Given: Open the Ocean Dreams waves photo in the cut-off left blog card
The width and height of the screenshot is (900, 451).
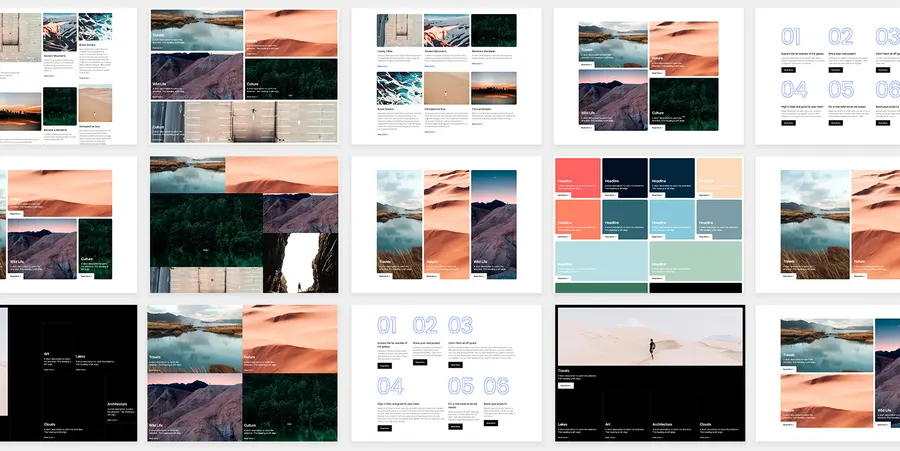Looking at the screenshot, I should (x=95, y=27).
